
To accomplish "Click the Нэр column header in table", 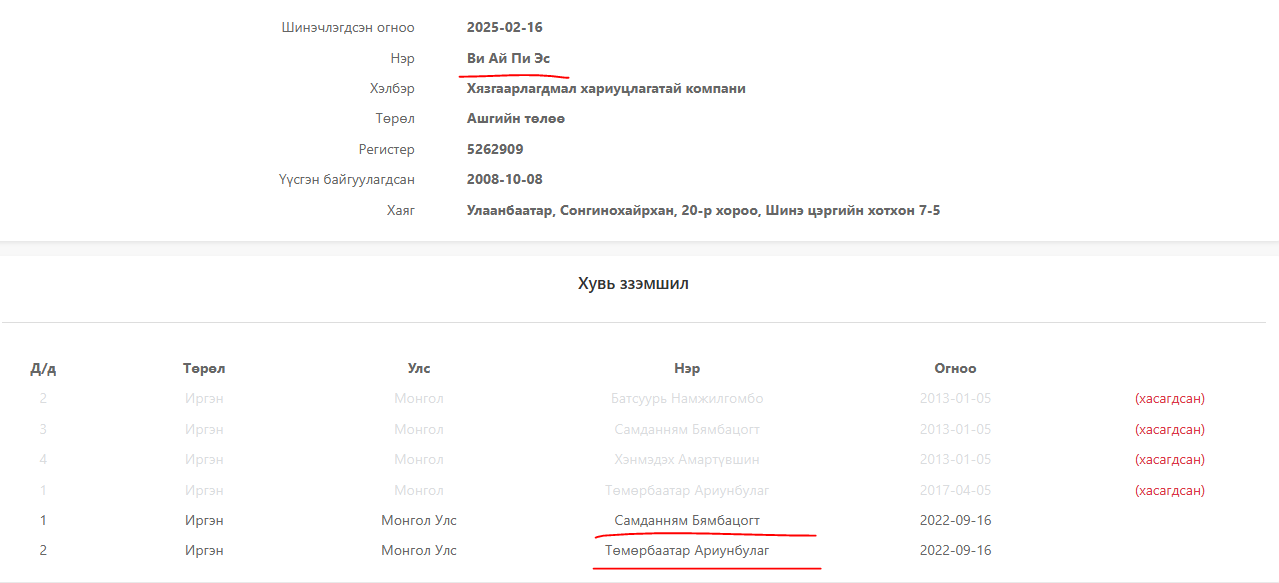I will point(687,368).
